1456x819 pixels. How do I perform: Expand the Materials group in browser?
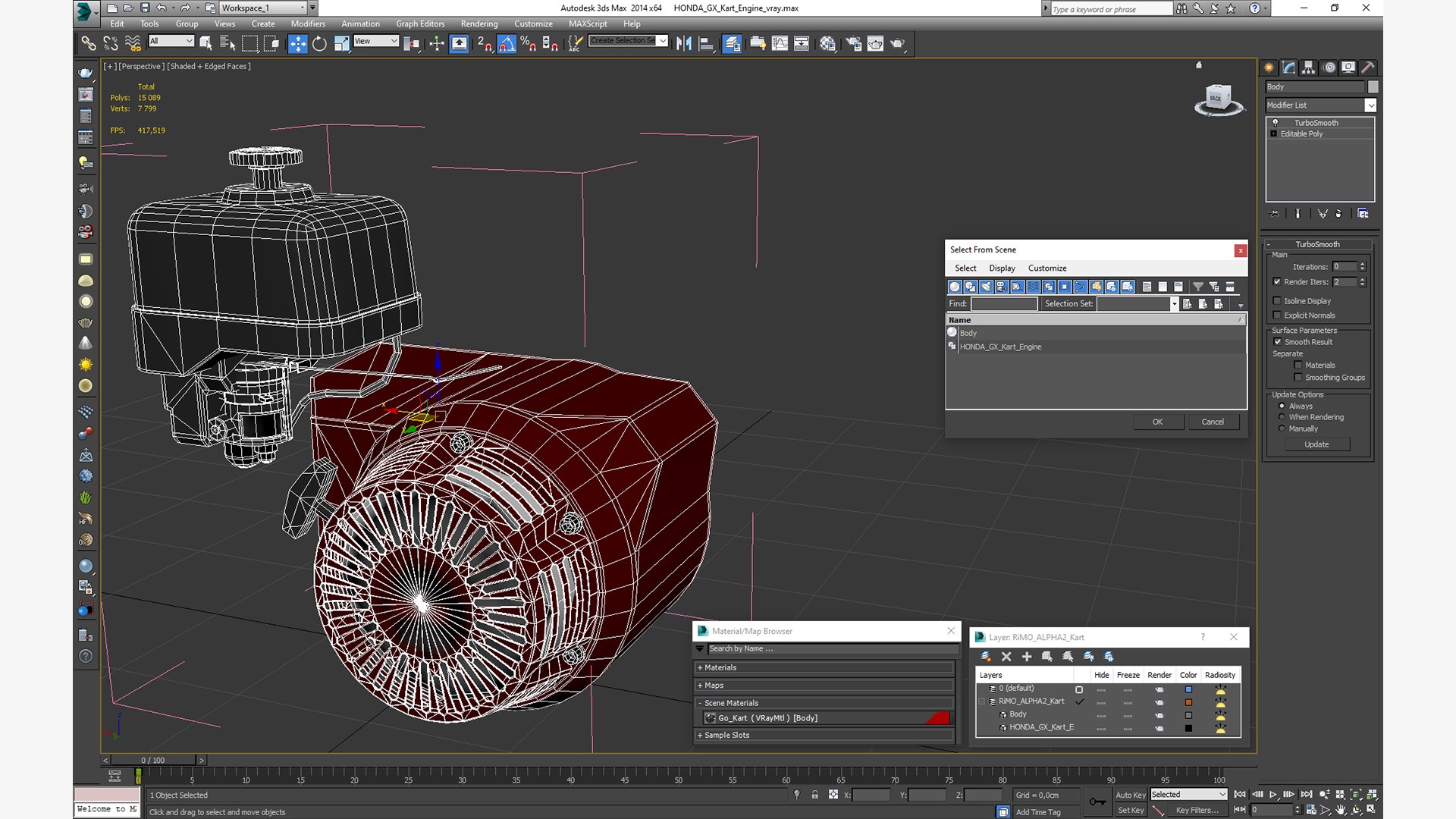824,668
